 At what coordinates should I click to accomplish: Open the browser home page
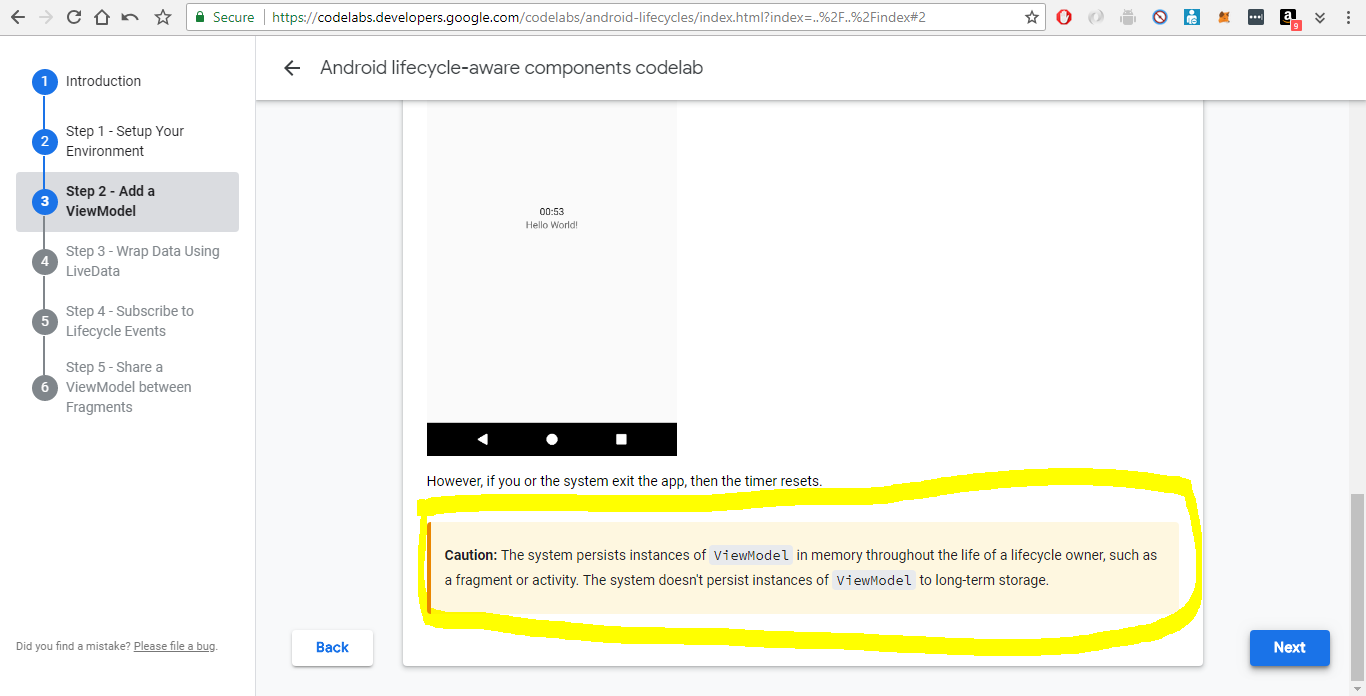pos(102,17)
